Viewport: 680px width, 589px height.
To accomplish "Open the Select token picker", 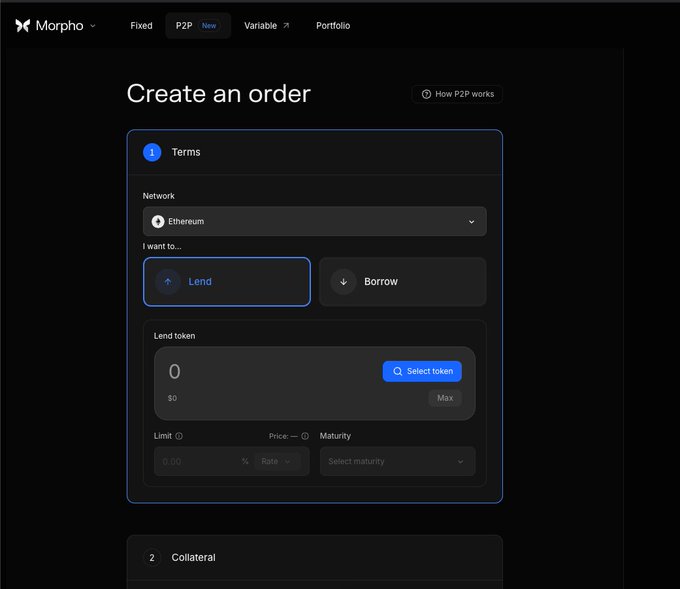I will coord(422,371).
